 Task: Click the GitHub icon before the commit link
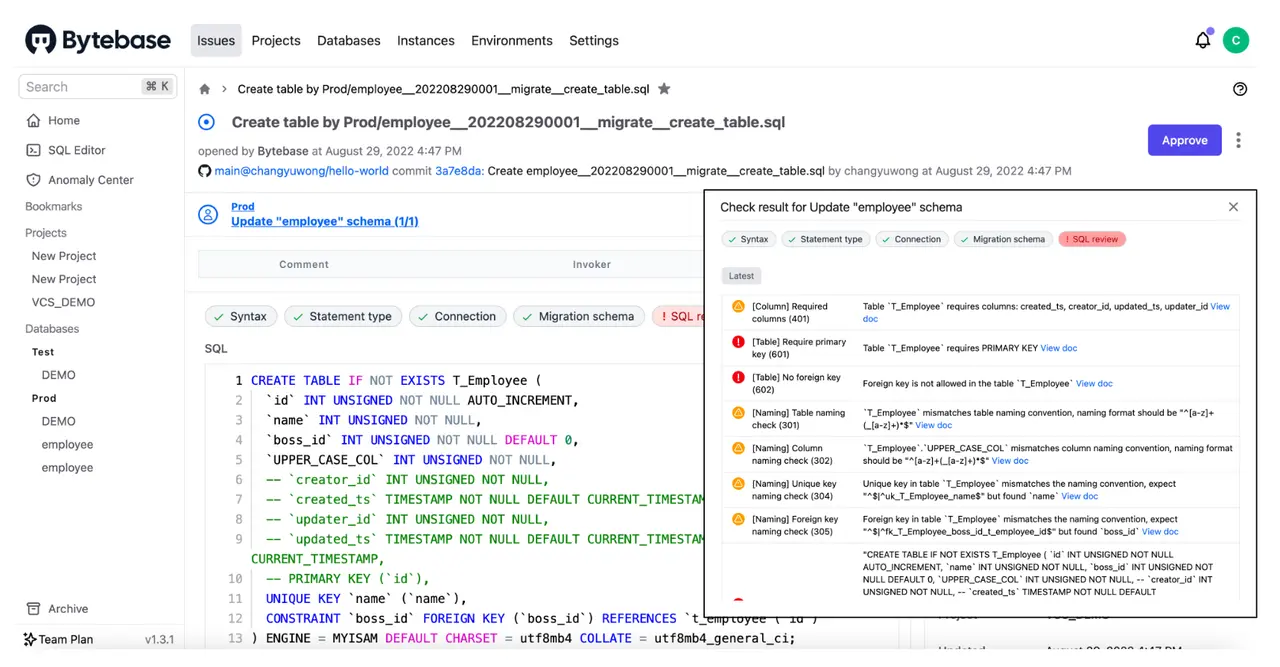tap(204, 171)
